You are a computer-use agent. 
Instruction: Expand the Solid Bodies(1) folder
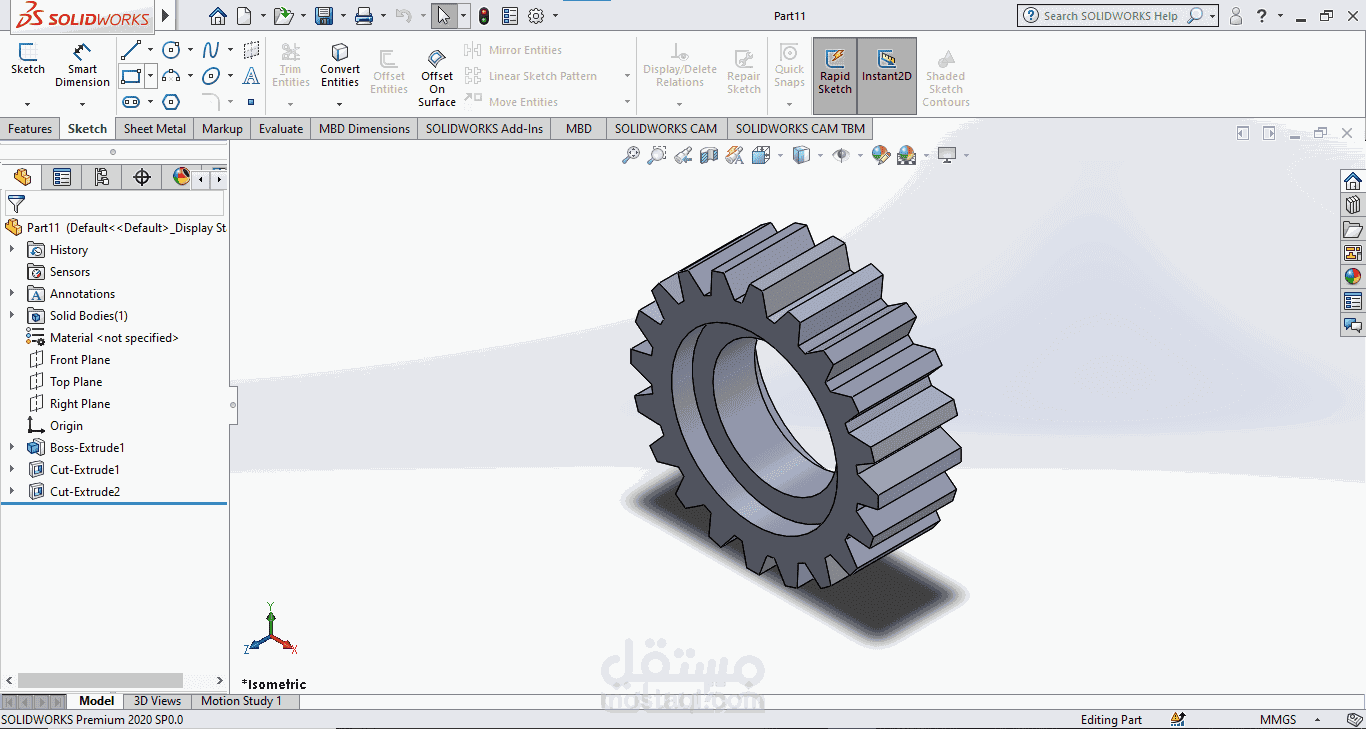point(12,315)
